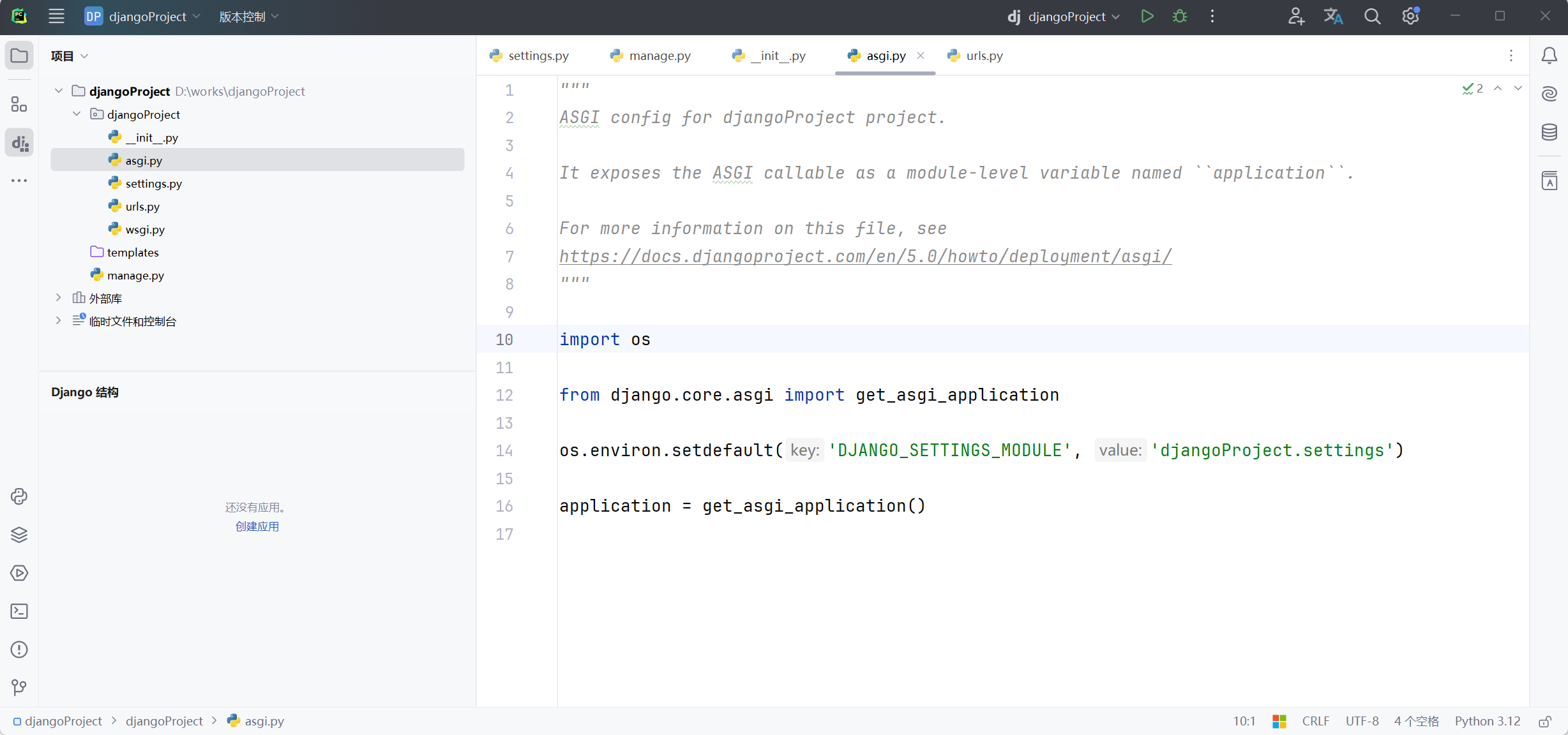Select the templates folder
Viewport: 1568px width, 735px height.
click(x=257, y=252)
